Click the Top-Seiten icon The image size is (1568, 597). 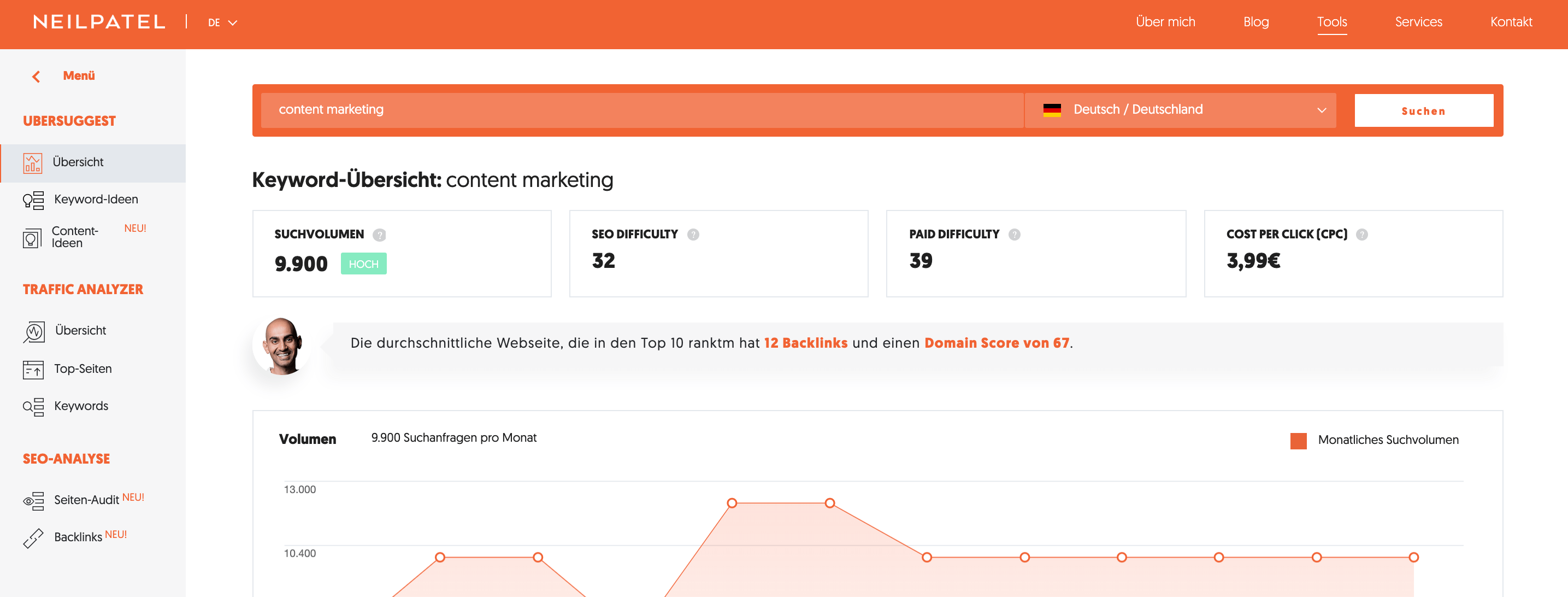coord(33,370)
